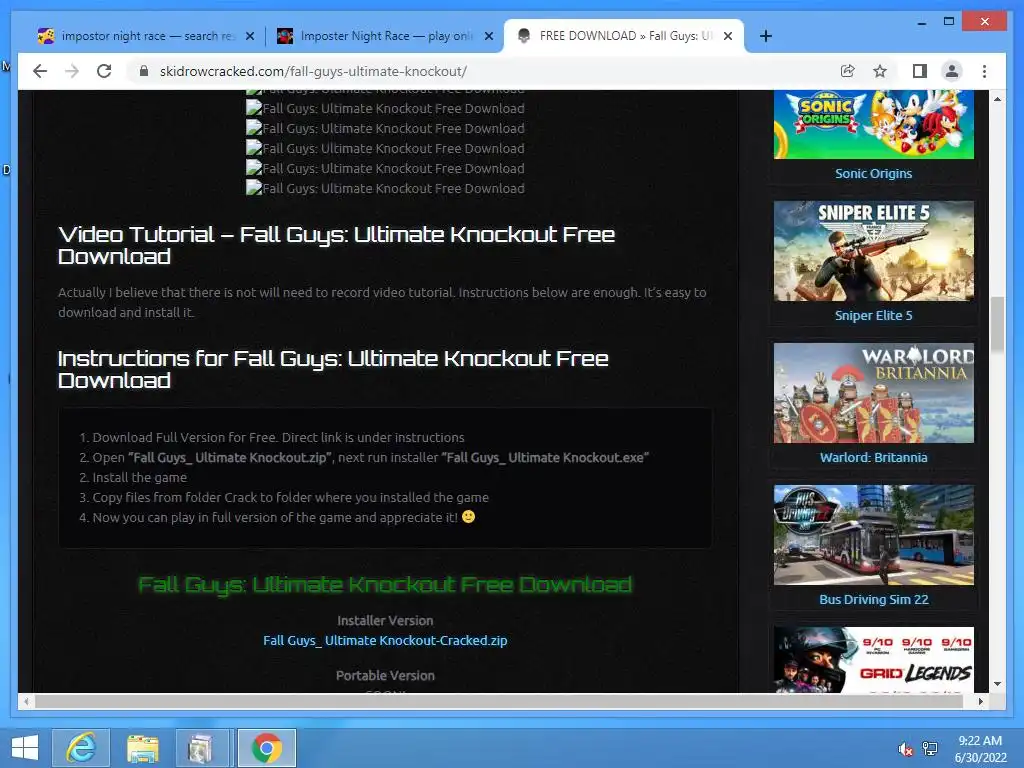The image size is (1024, 768).
Task: Open Chrome three-dot menu
Action: click(x=984, y=71)
